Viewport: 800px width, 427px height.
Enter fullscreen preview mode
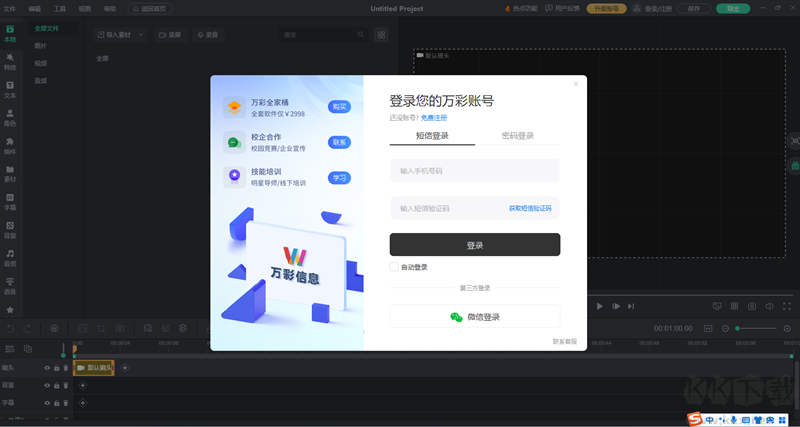pyautogui.click(x=787, y=306)
